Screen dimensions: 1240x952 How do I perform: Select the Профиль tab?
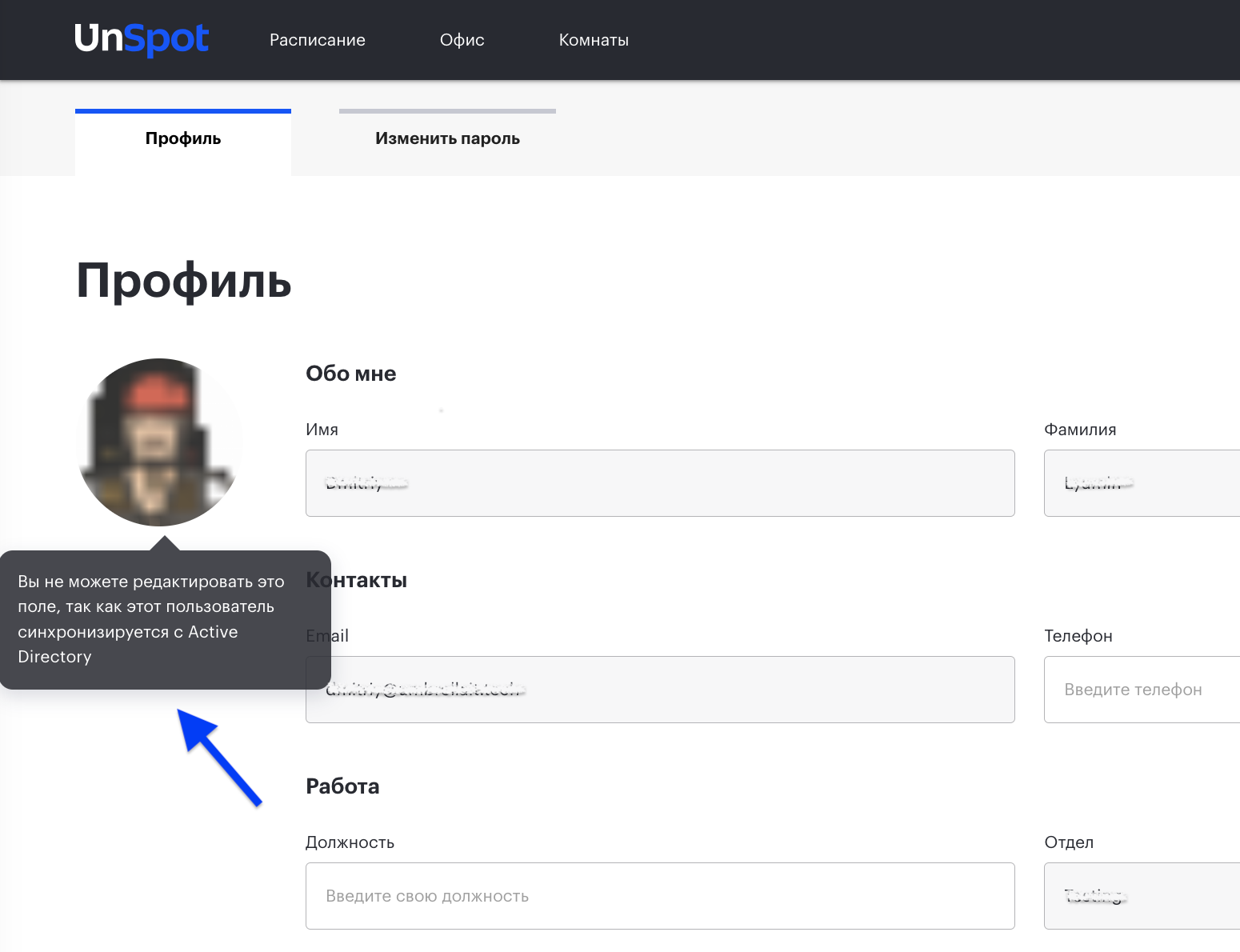[183, 139]
